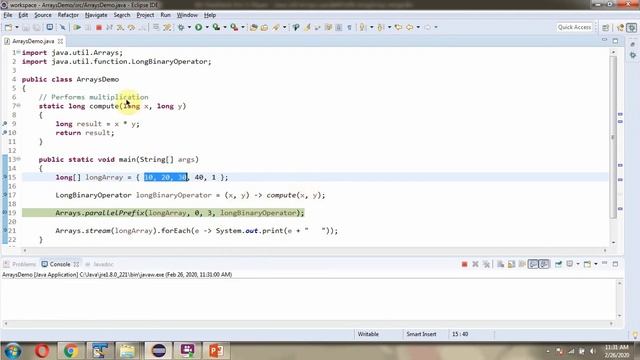This screenshot has width=640, height=360.
Task: Open the Run button dropdown arrow
Action: [207, 27]
